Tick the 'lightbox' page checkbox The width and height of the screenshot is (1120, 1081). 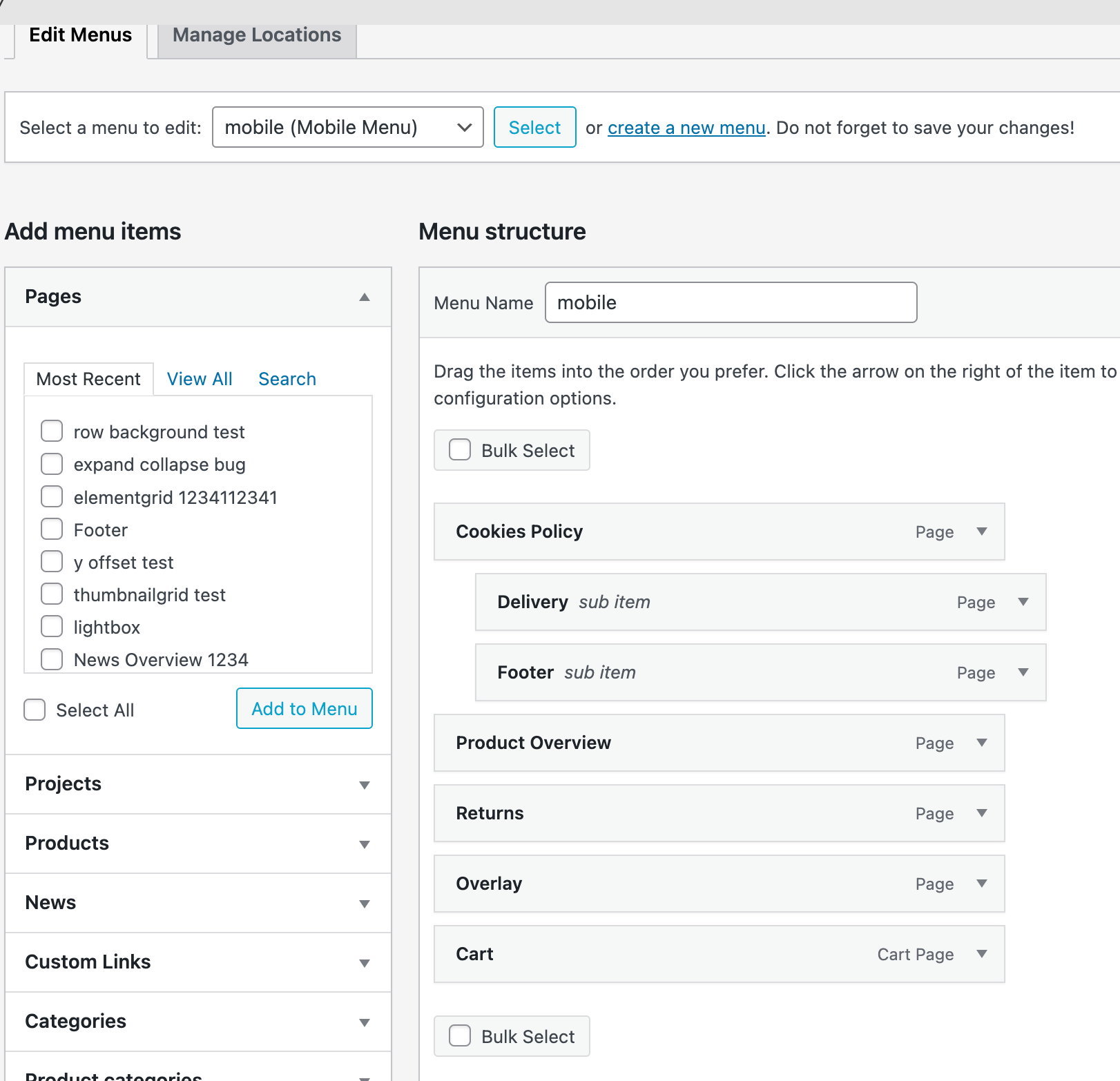coord(52,627)
